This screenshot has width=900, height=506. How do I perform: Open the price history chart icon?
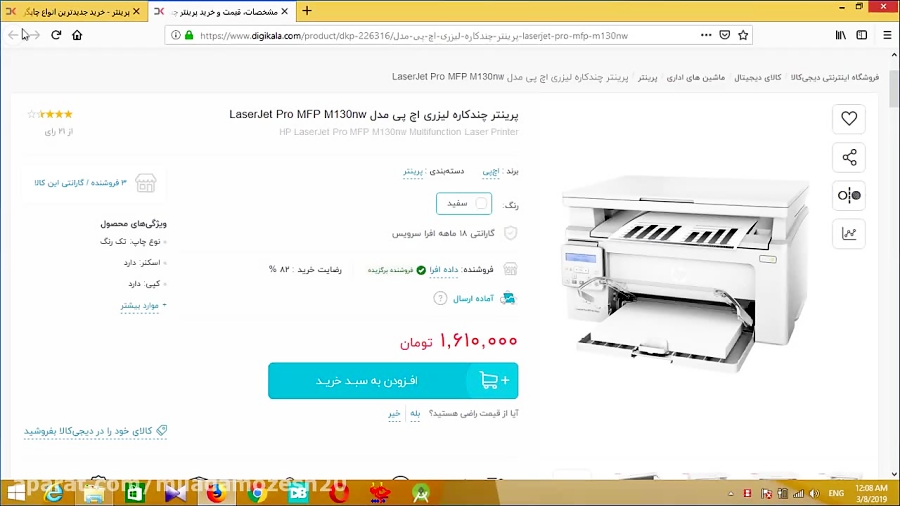click(849, 233)
